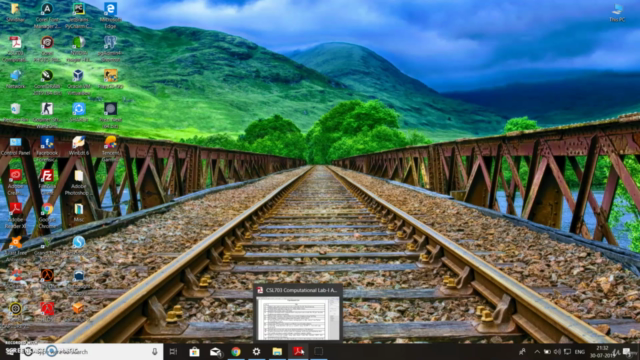Select the Network desktop icon

pyautogui.click(x=16, y=79)
